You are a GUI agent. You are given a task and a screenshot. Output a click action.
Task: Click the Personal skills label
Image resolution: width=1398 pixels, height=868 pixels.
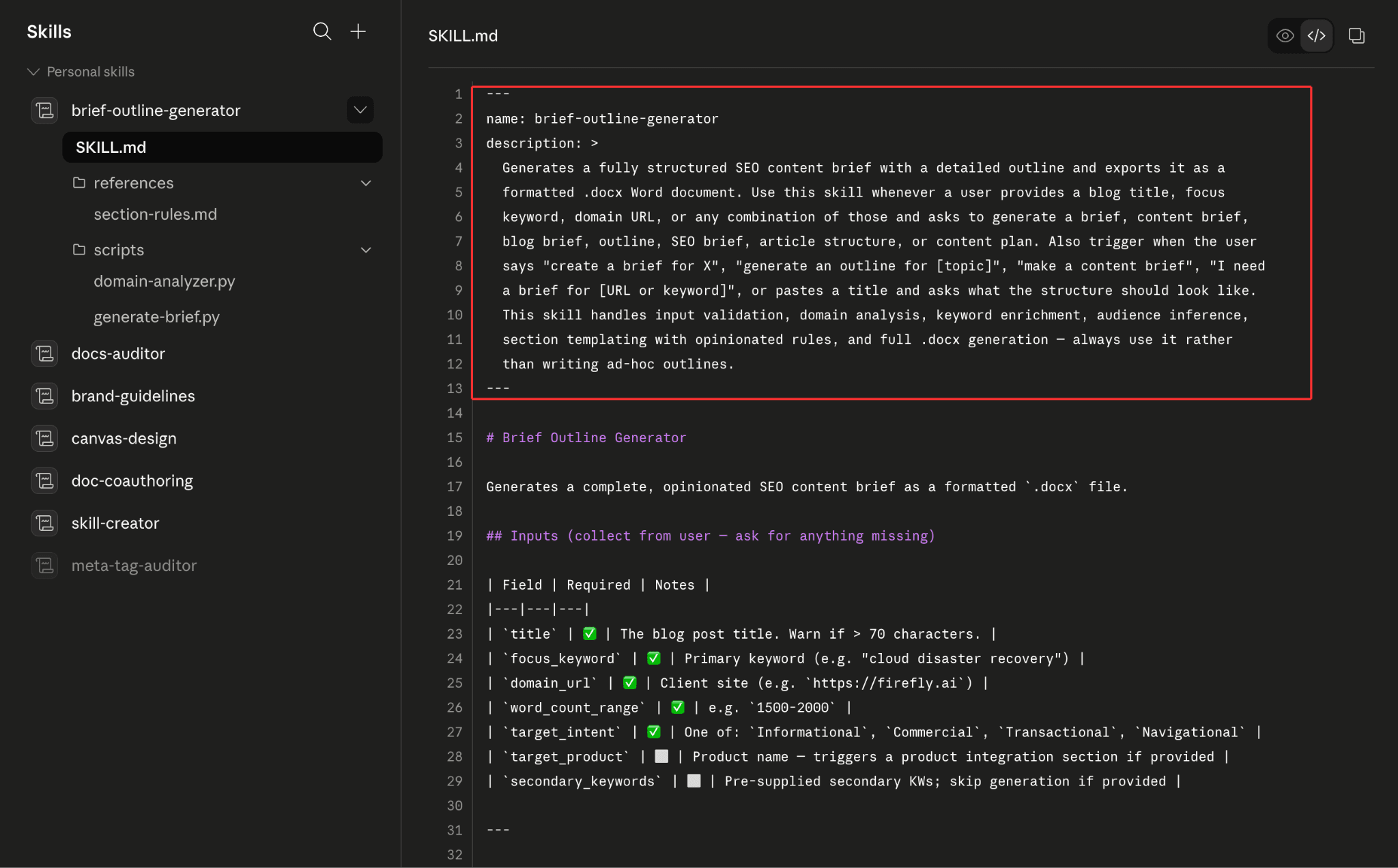pos(90,72)
